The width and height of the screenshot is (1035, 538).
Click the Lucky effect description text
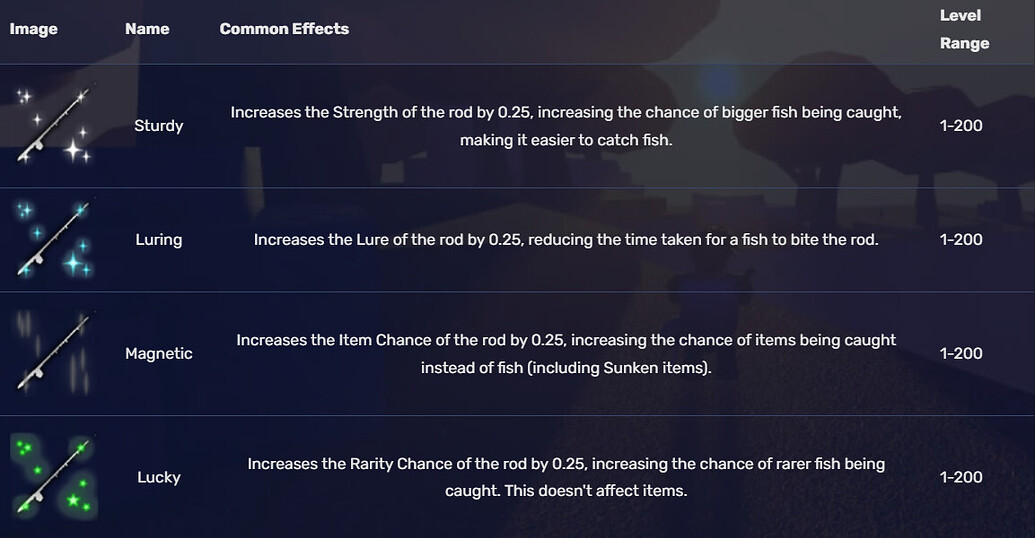(x=566, y=477)
